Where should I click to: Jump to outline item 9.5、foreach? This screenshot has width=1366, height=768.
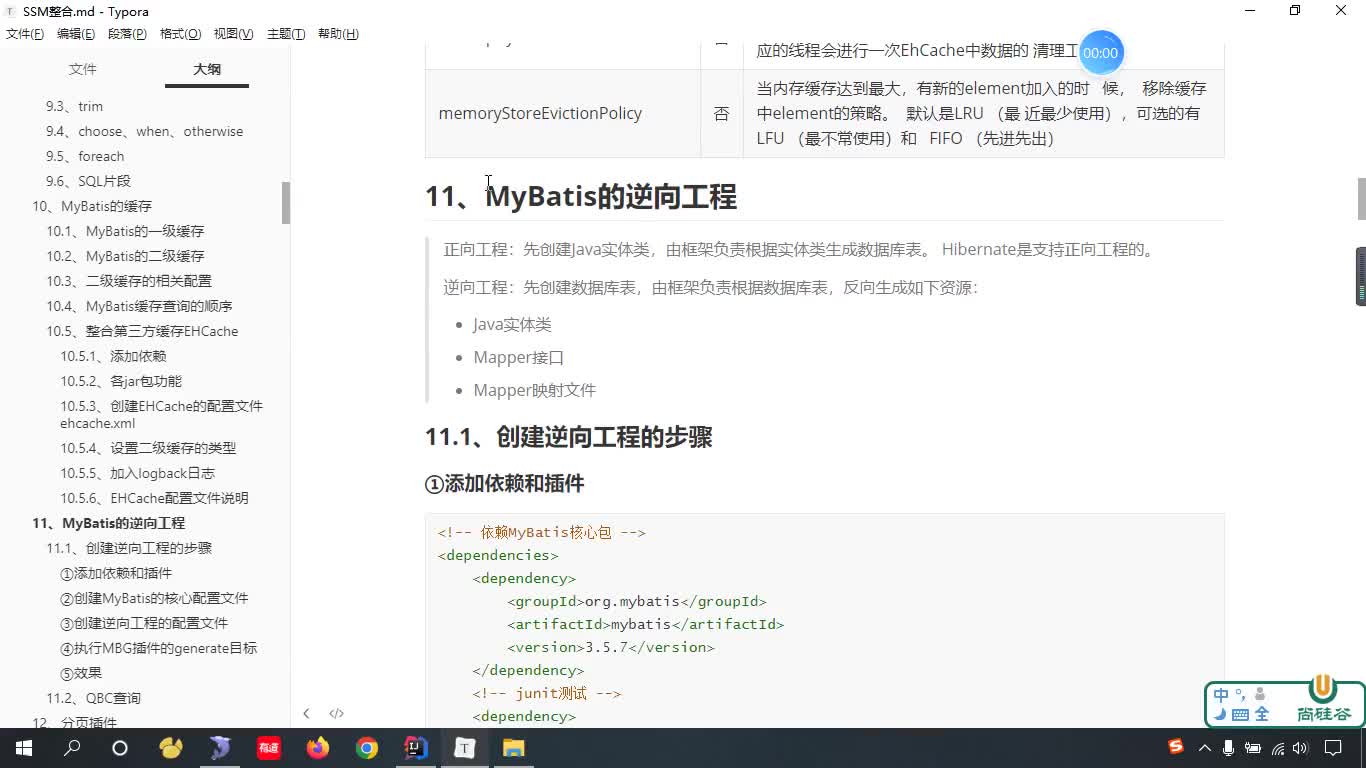tap(85, 156)
